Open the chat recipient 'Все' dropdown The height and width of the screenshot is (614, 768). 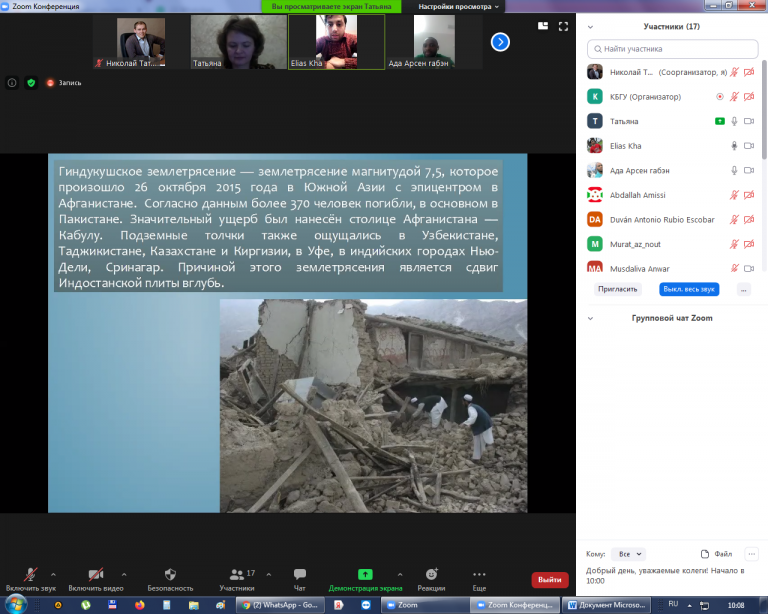coord(630,553)
